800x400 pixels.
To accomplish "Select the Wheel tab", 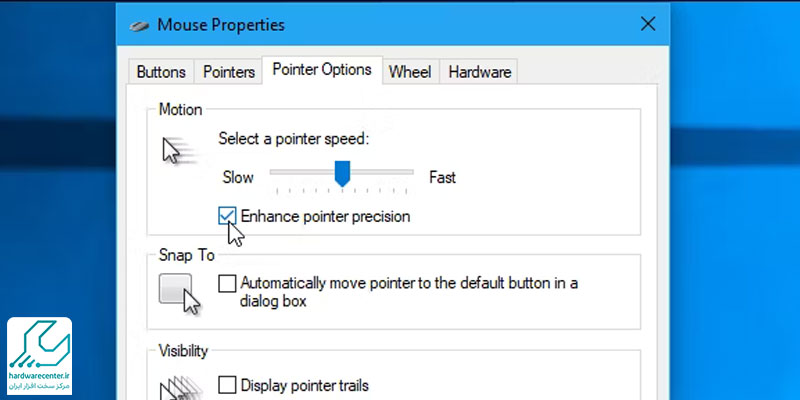I will tap(410, 72).
